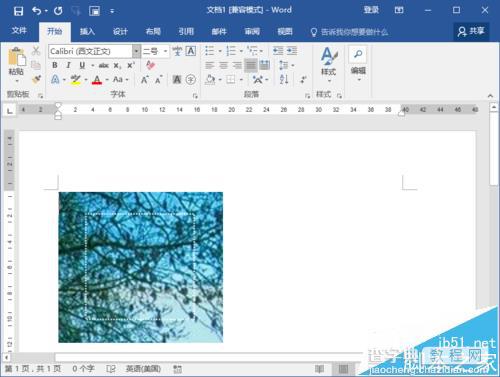Click the Line Spacing icon

283,65
